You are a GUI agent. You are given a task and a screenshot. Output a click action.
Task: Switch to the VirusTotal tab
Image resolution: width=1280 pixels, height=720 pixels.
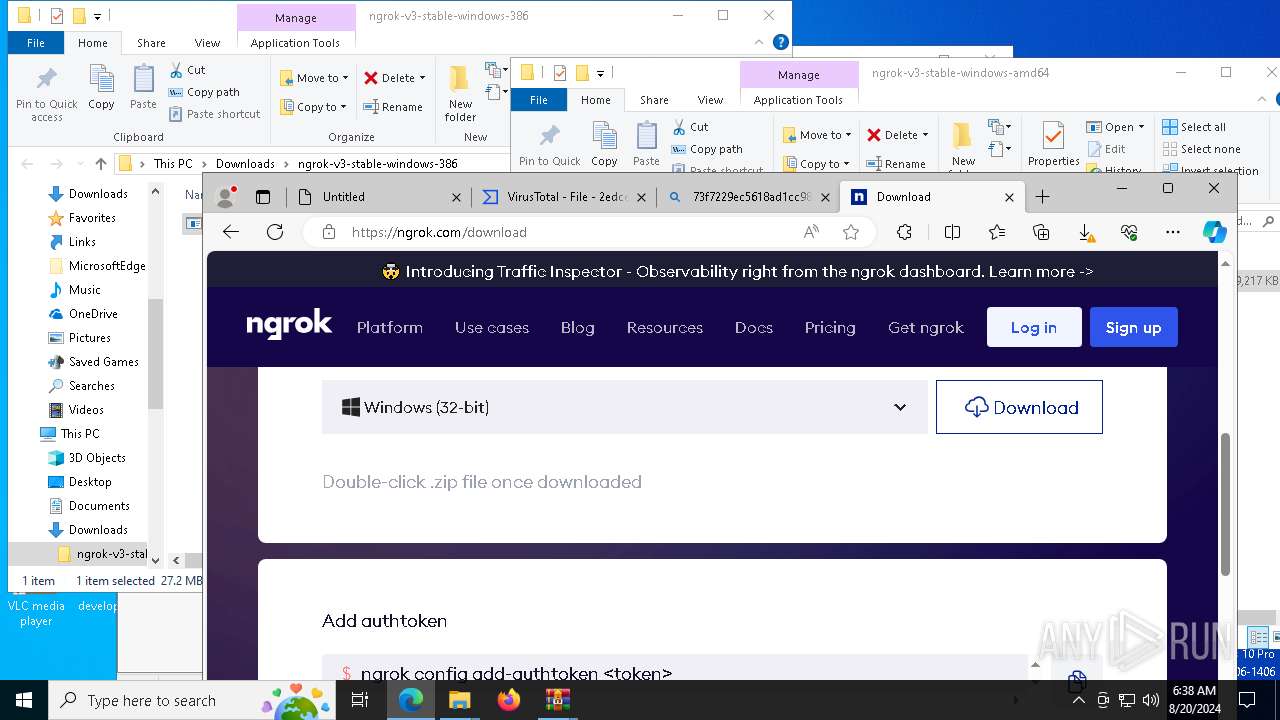click(563, 197)
